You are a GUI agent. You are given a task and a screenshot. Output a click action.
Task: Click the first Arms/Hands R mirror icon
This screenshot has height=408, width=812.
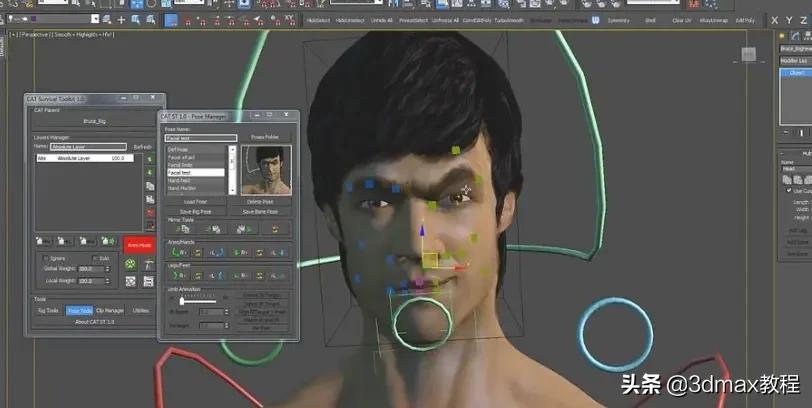click(179, 253)
